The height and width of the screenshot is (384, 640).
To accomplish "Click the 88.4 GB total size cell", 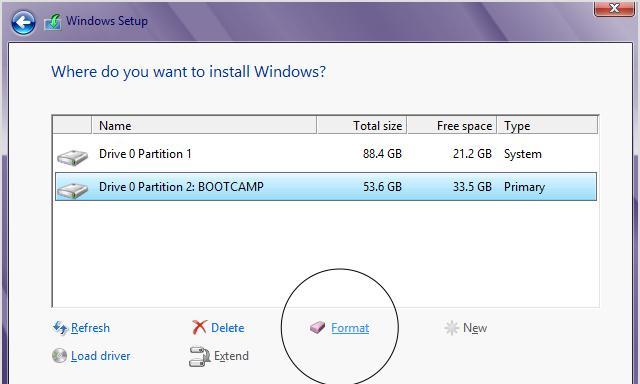I will click(382, 154).
